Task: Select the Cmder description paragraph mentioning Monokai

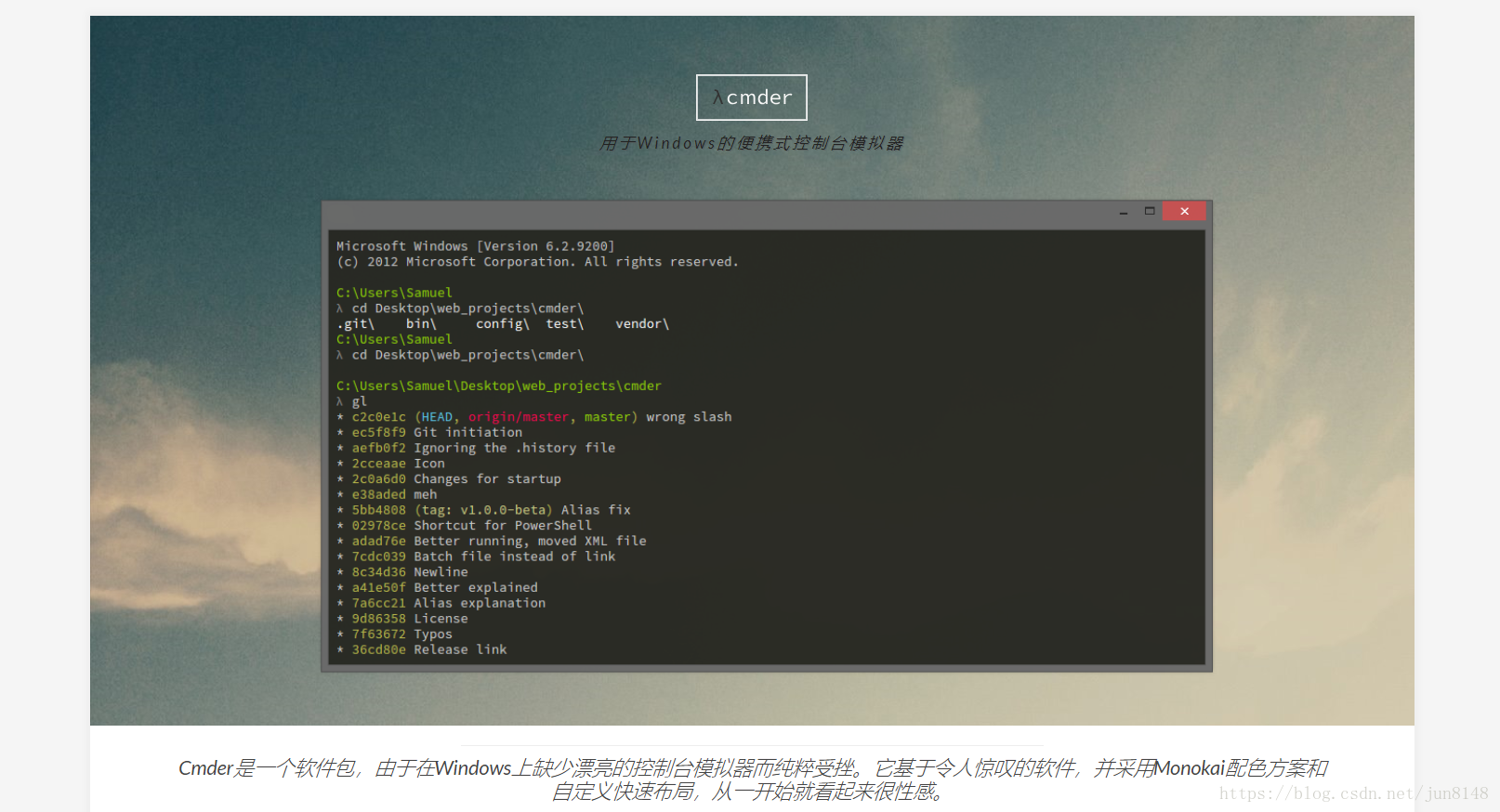Action: [752, 779]
